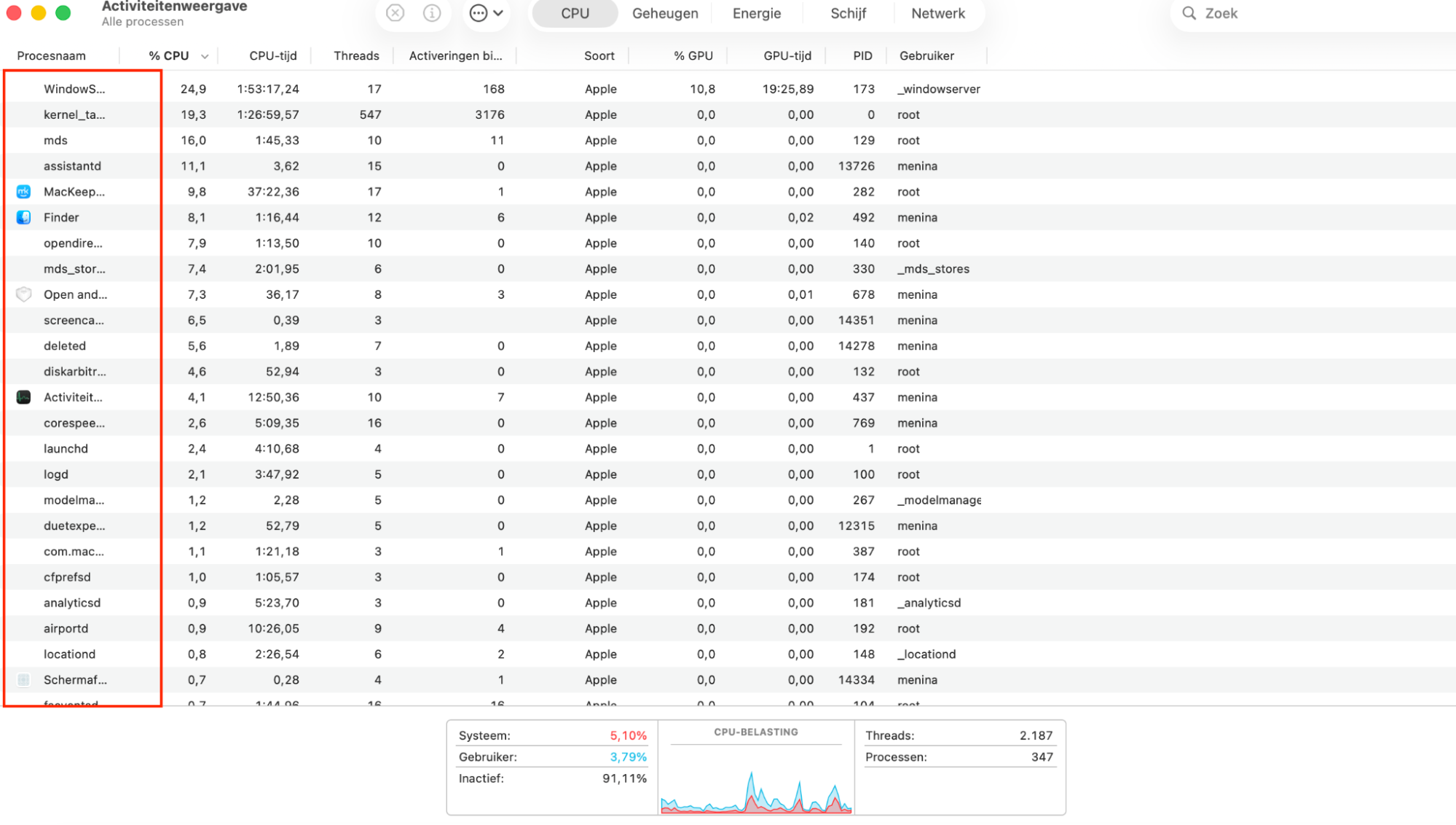Sort processes by the PID column header
The height and width of the screenshot is (825, 1456).
[862, 55]
